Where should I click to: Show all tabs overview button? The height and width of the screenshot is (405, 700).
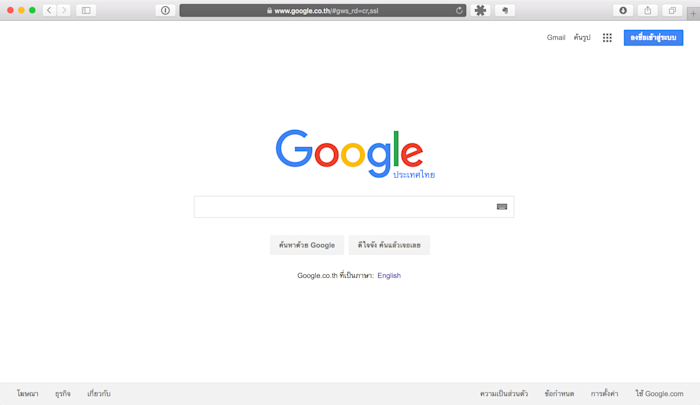(672, 10)
